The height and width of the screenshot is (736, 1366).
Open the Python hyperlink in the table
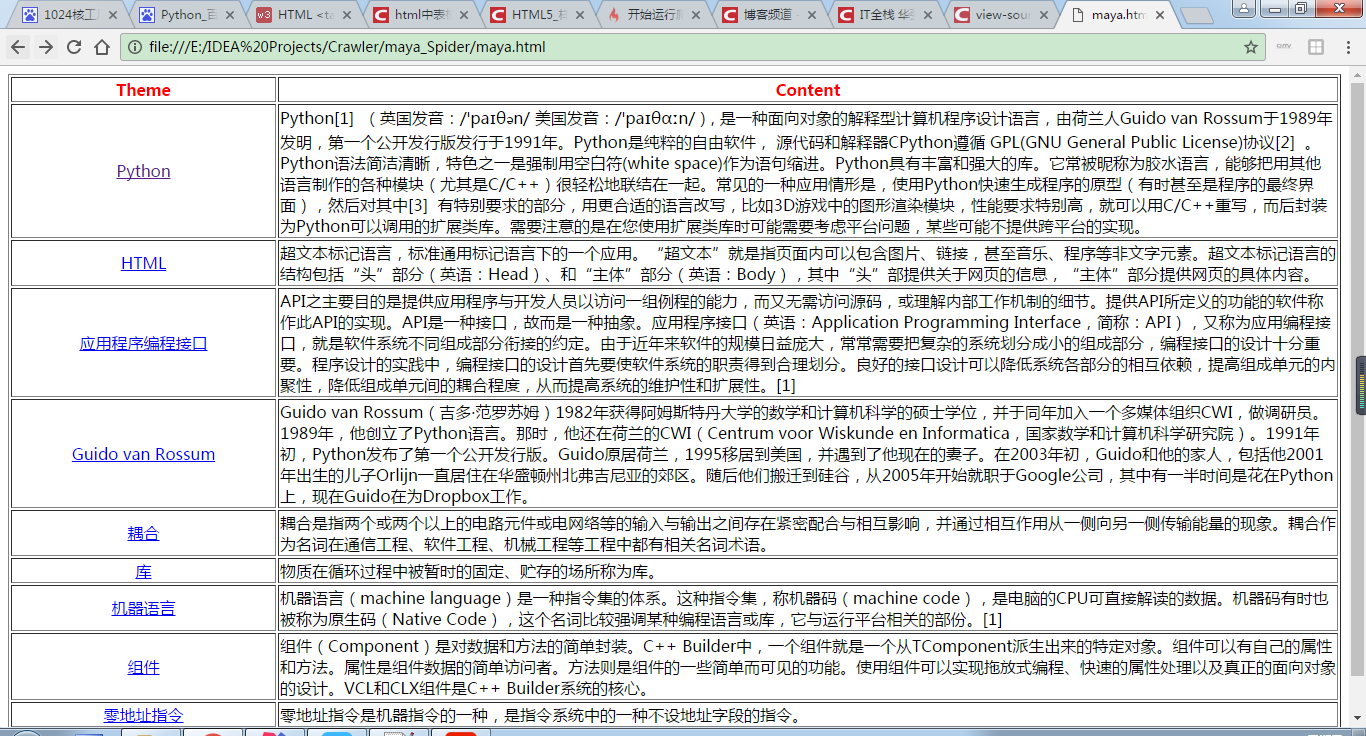[143, 171]
